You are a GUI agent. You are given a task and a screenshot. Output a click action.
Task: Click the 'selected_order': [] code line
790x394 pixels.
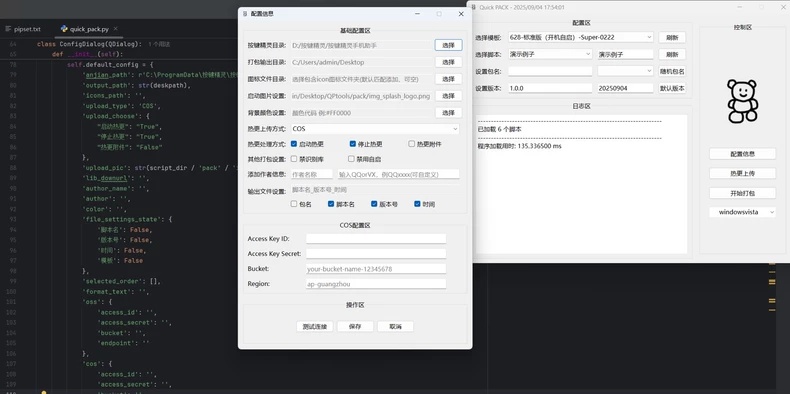pyautogui.click(x=121, y=281)
